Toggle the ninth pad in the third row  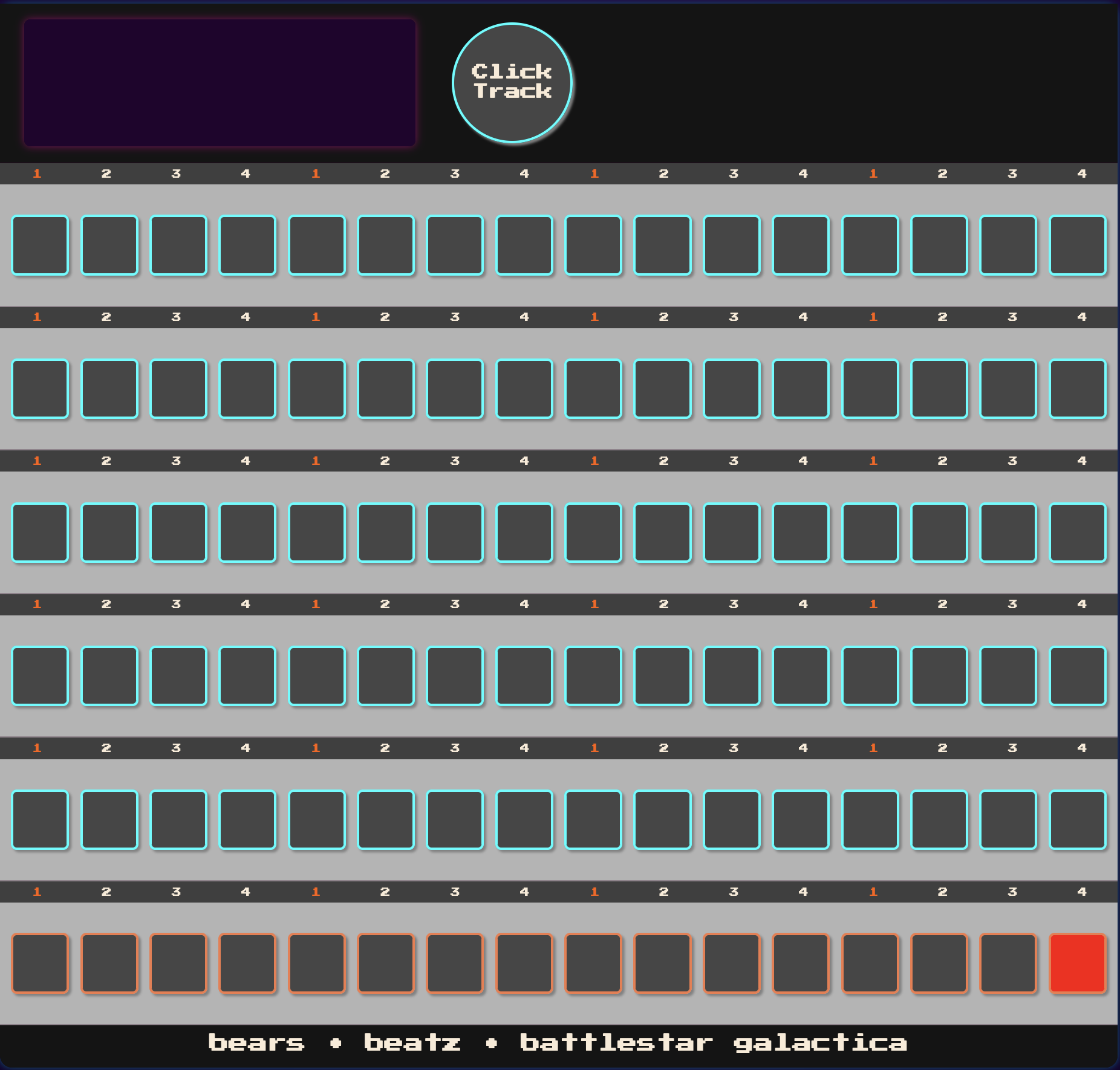594,532
